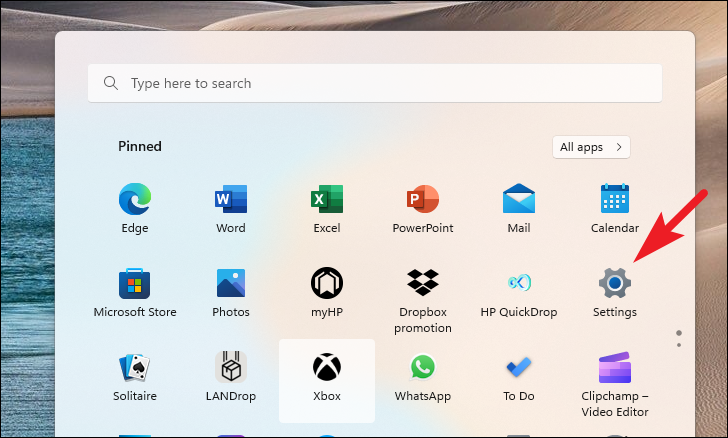Open Microsoft Edge from pinned apps

(135, 208)
